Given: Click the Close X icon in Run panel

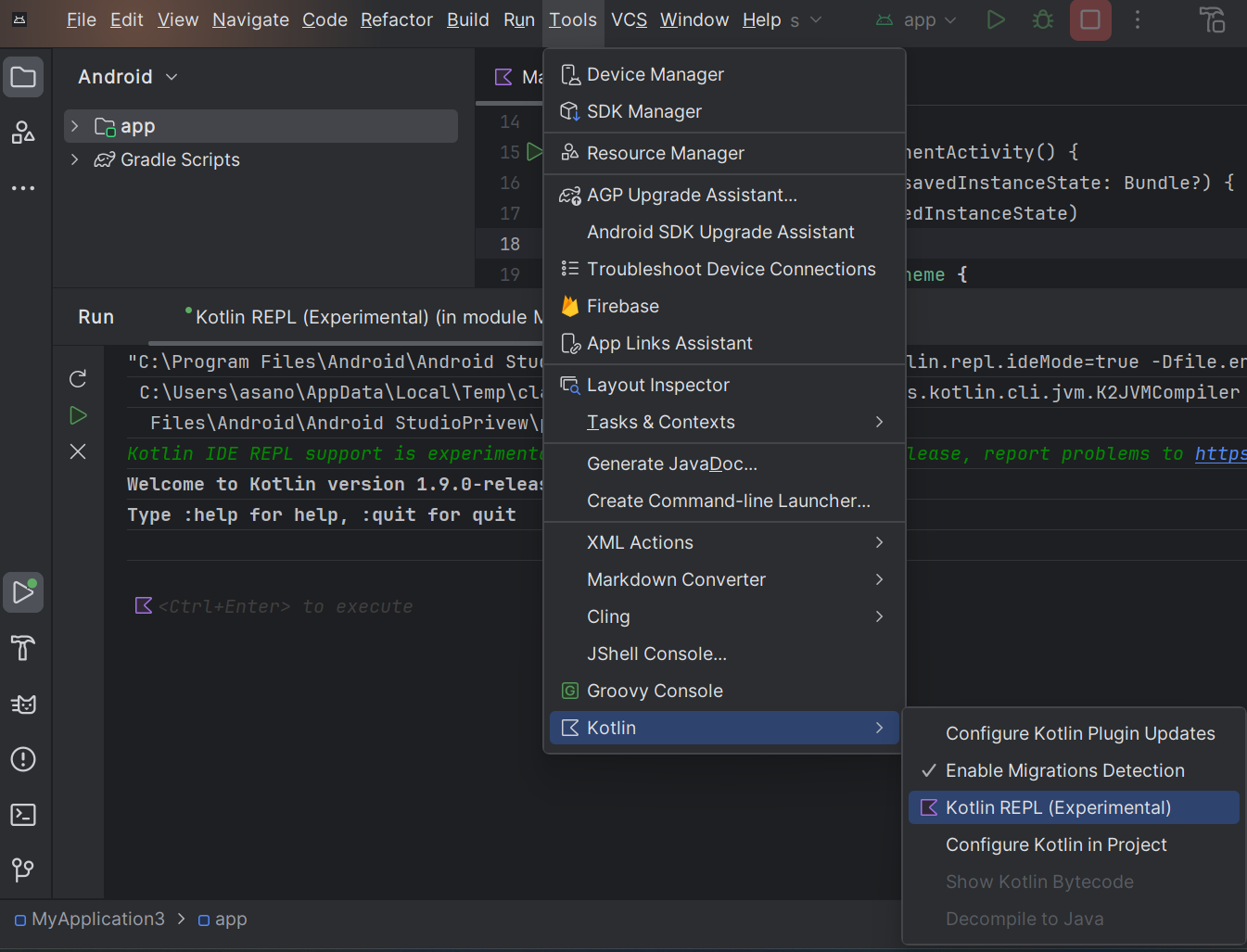Looking at the screenshot, I should click(78, 451).
